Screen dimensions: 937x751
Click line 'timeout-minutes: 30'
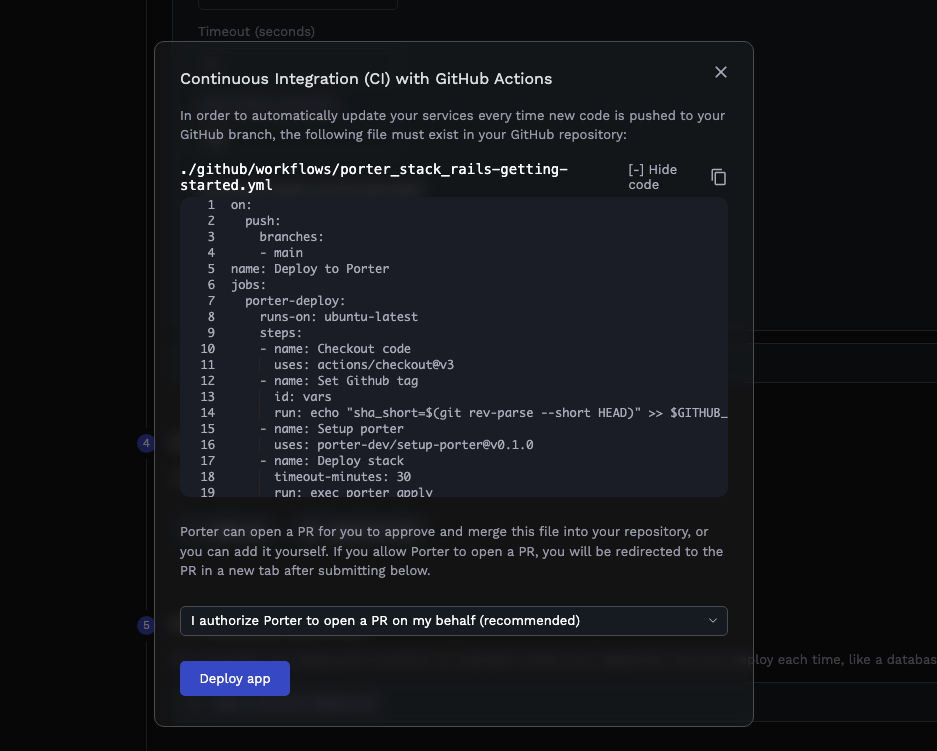[x=342, y=477]
